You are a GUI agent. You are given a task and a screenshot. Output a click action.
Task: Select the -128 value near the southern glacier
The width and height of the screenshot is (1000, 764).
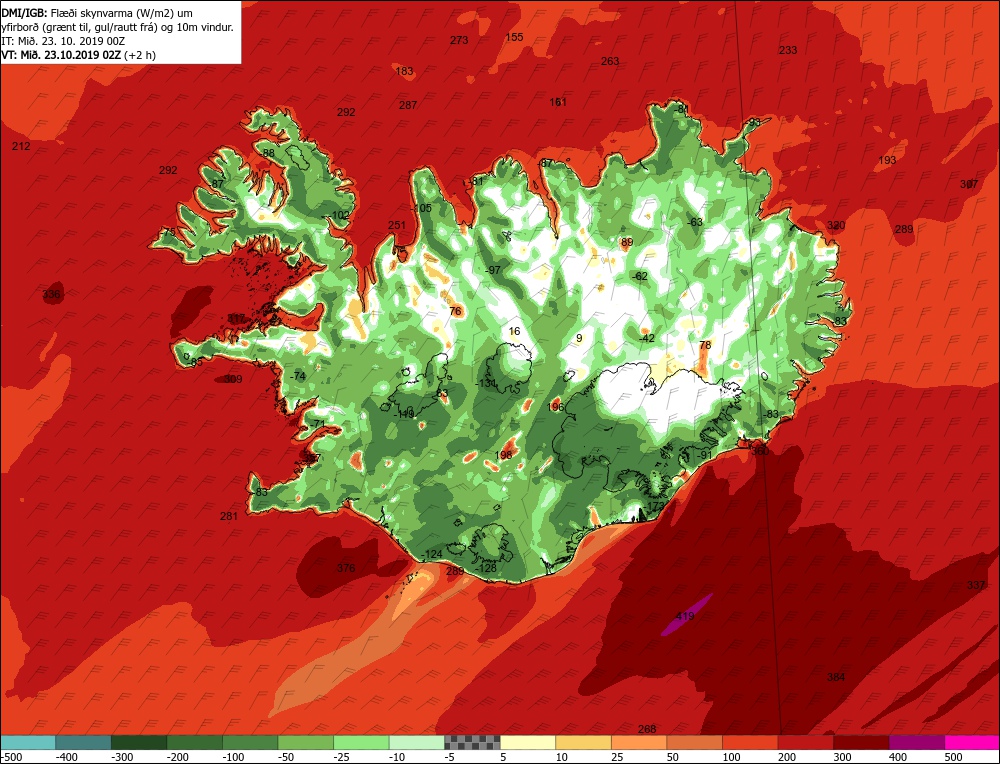[x=486, y=568]
